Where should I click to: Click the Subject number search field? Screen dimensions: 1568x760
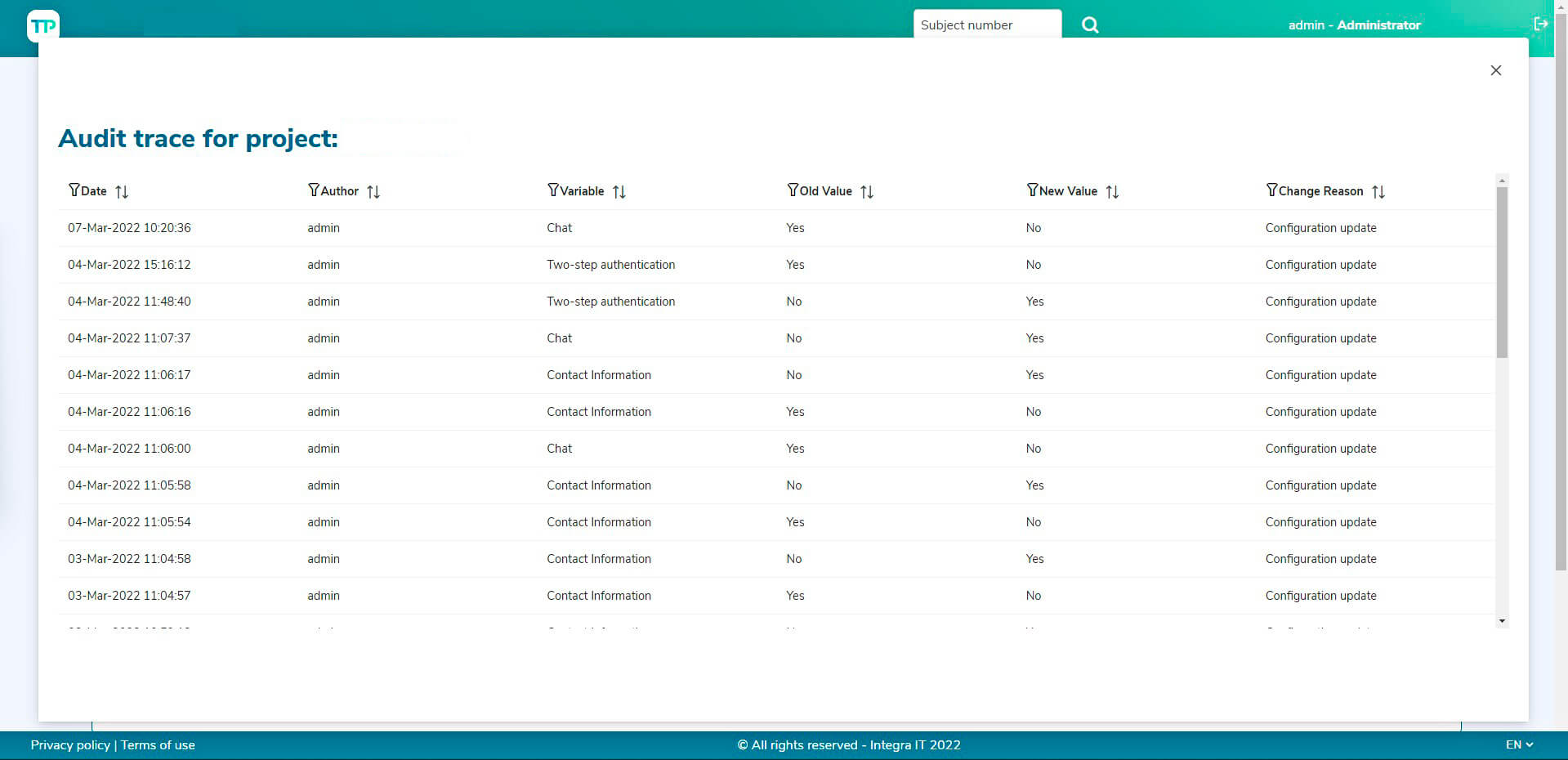[987, 25]
